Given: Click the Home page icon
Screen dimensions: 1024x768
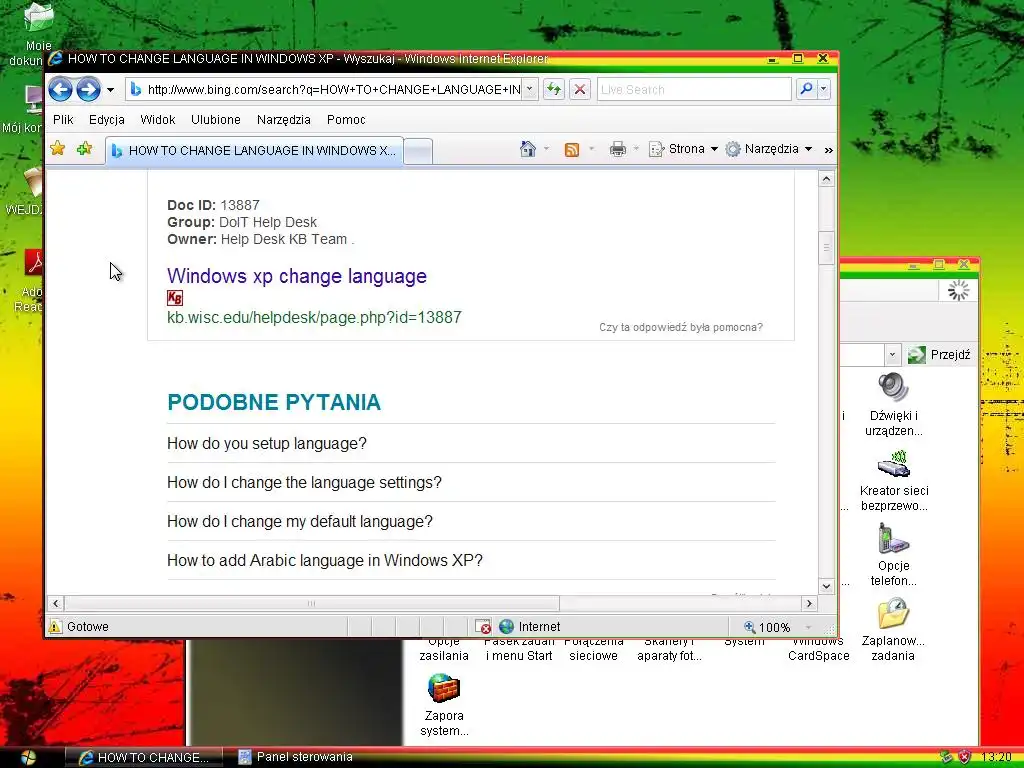Looking at the screenshot, I should tap(528, 149).
